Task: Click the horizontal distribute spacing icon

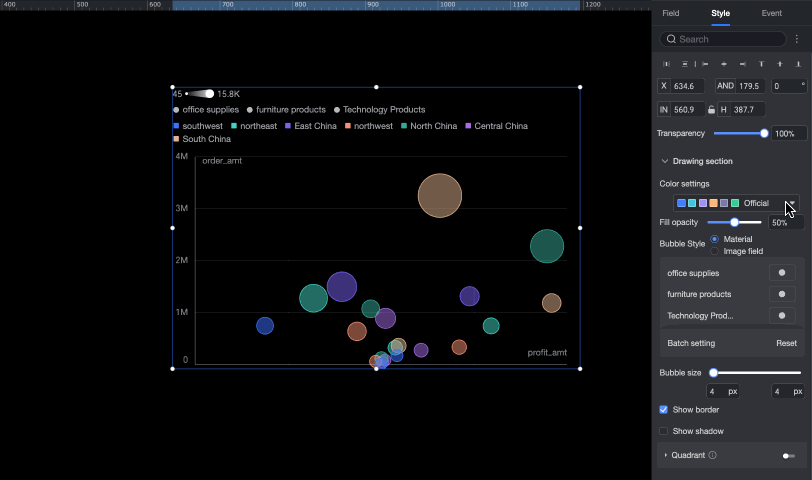Action: point(666,64)
